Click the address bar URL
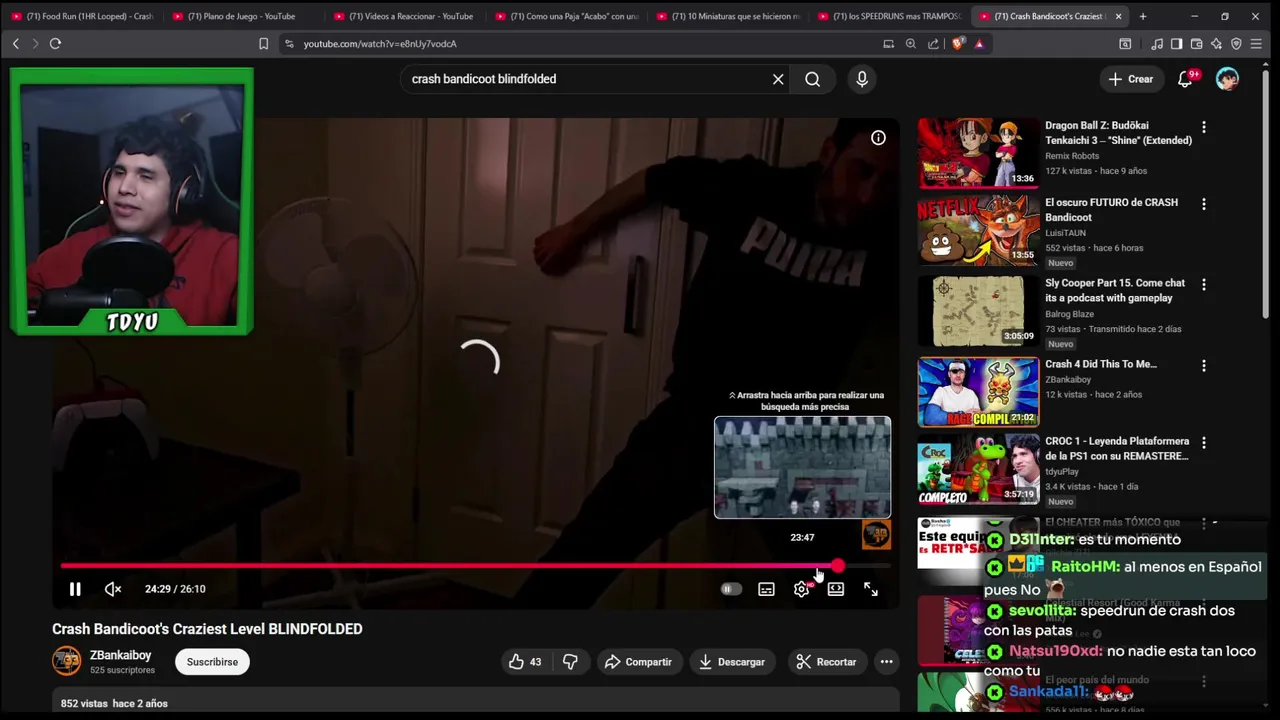Viewport: 1280px width, 720px height. (x=380, y=44)
